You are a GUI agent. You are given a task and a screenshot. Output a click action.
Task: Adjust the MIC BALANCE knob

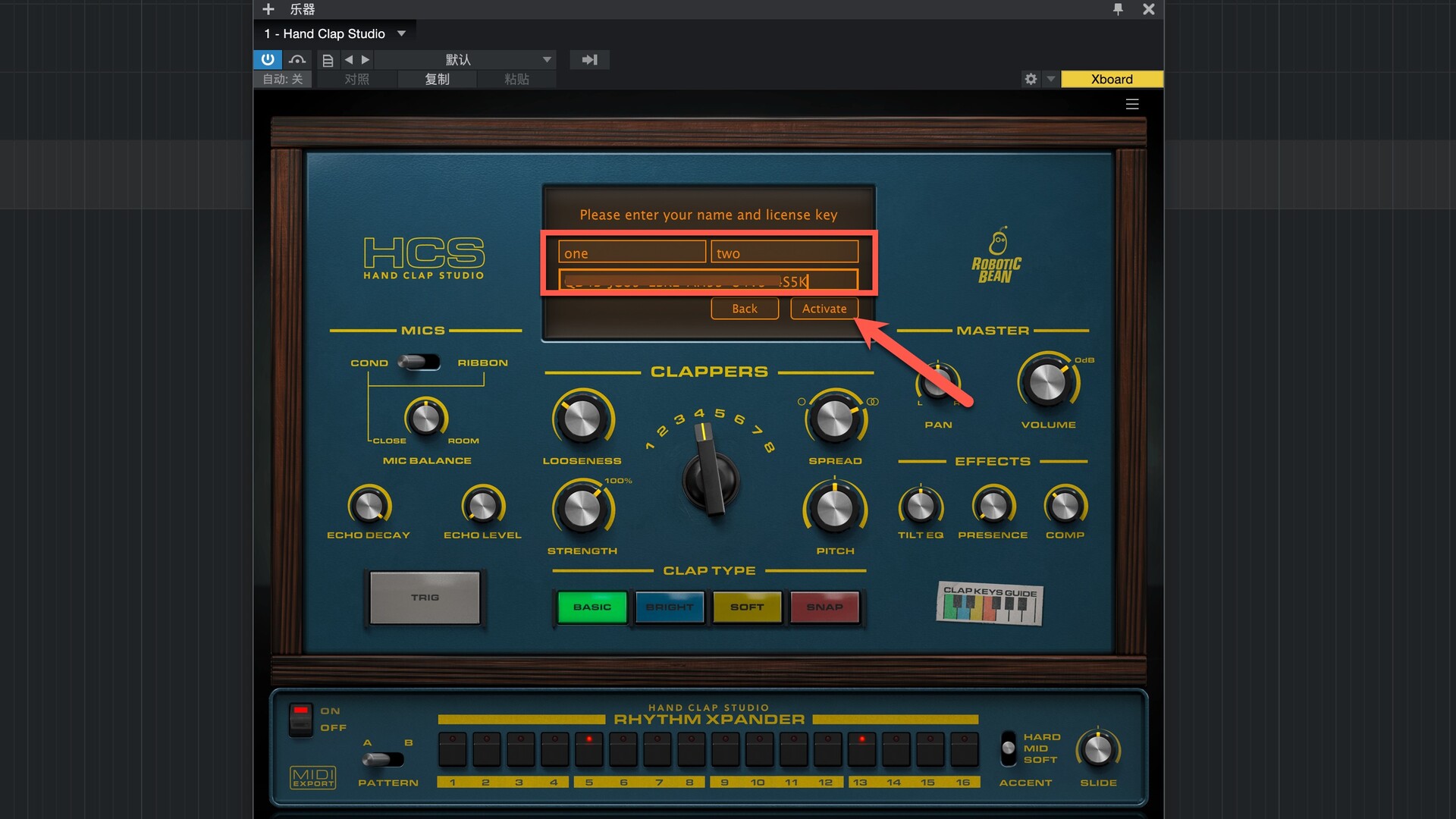[426, 417]
